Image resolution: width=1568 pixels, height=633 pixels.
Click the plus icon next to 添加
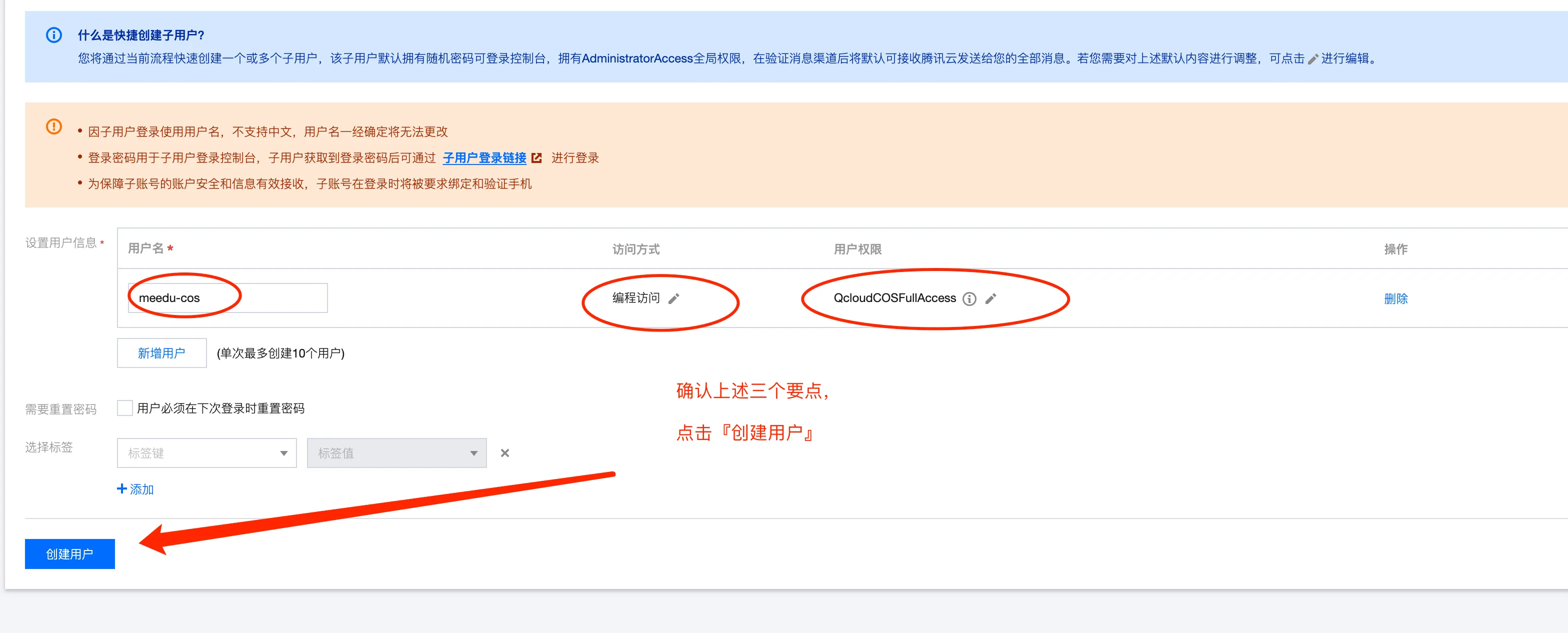tap(121, 488)
